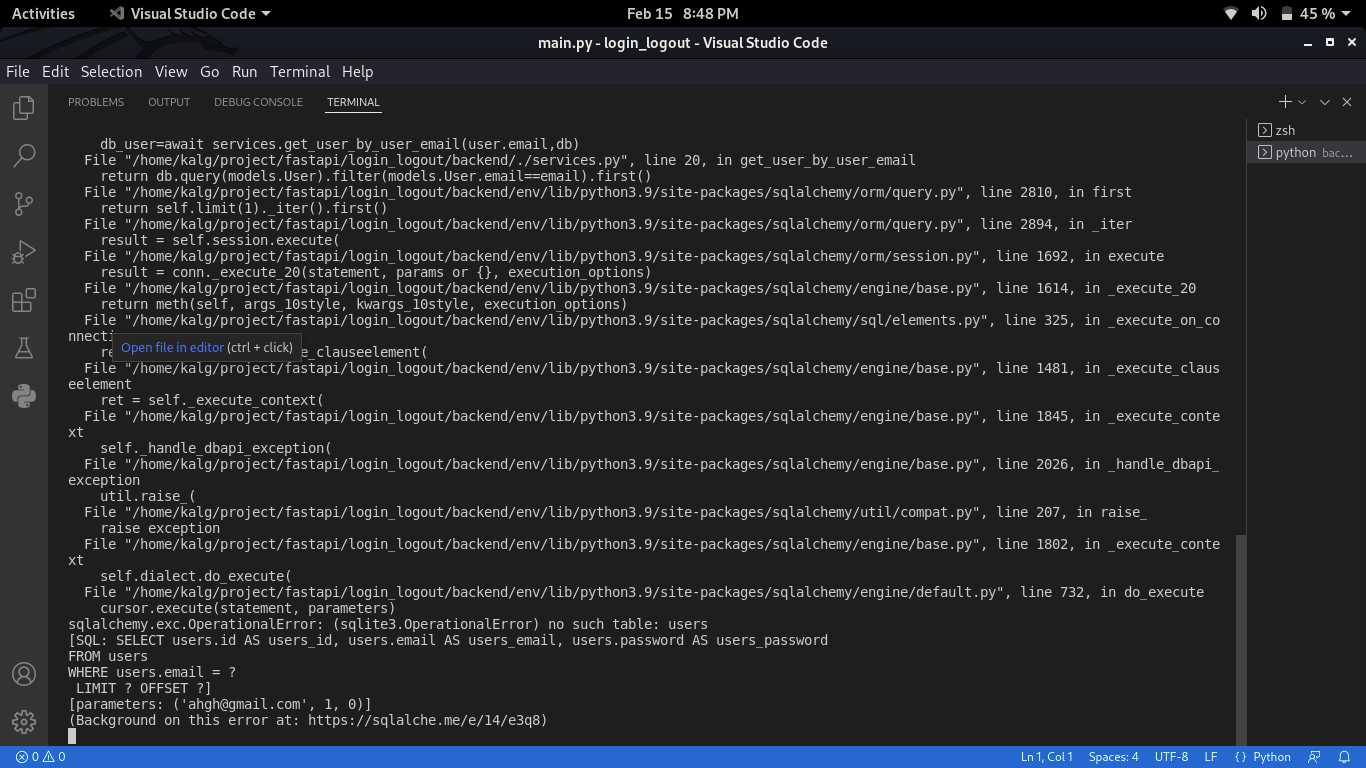Click UTF-8 encoding in the status bar

(1170, 757)
